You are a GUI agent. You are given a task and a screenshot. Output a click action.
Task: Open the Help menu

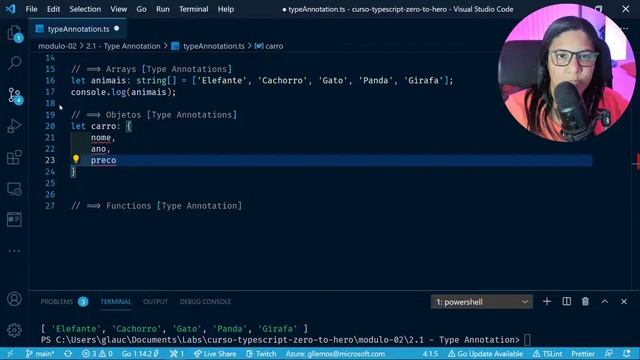tap(225, 9)
